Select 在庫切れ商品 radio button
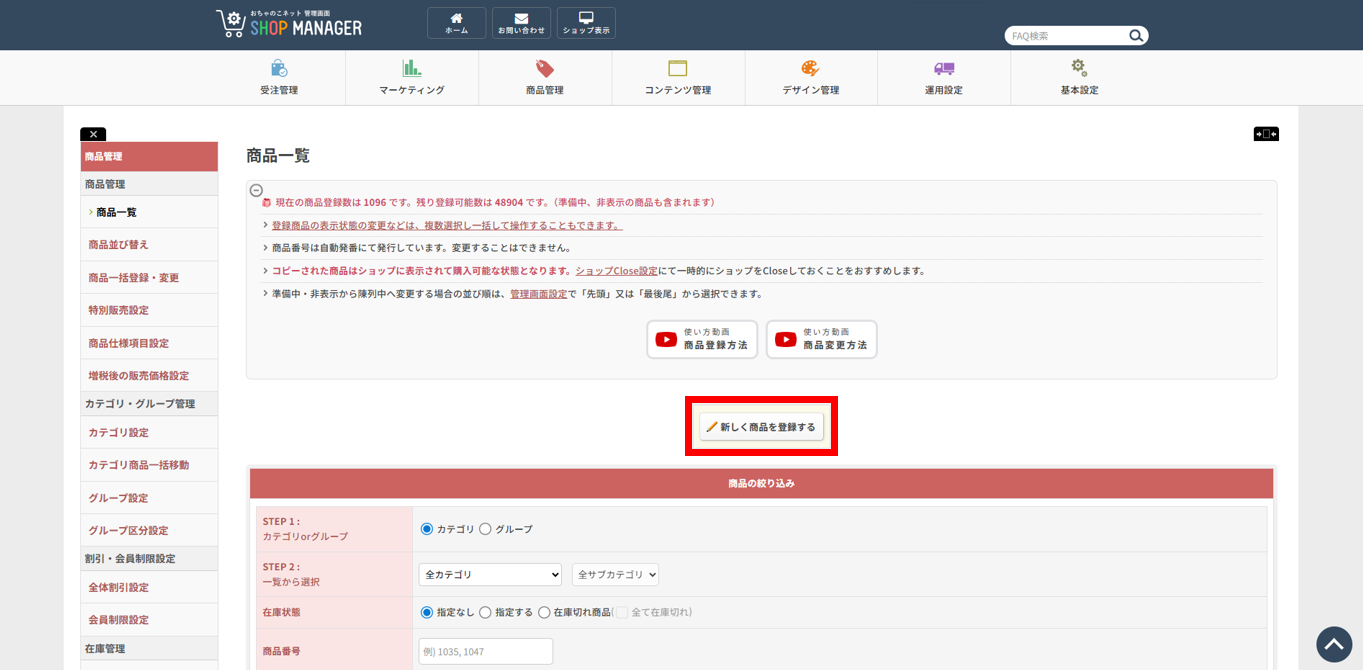1363x670 pixels. tap(544, 612)
